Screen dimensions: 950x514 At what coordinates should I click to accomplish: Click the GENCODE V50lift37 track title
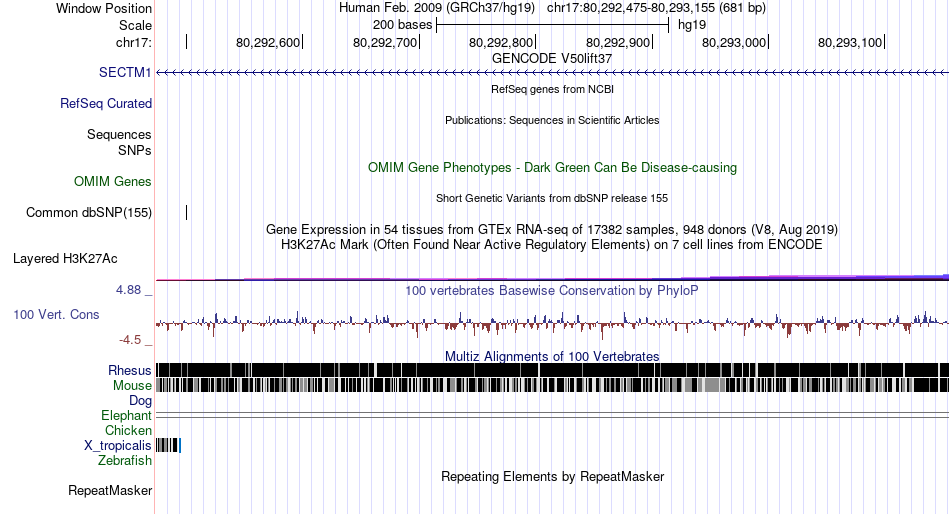point(552,59)
